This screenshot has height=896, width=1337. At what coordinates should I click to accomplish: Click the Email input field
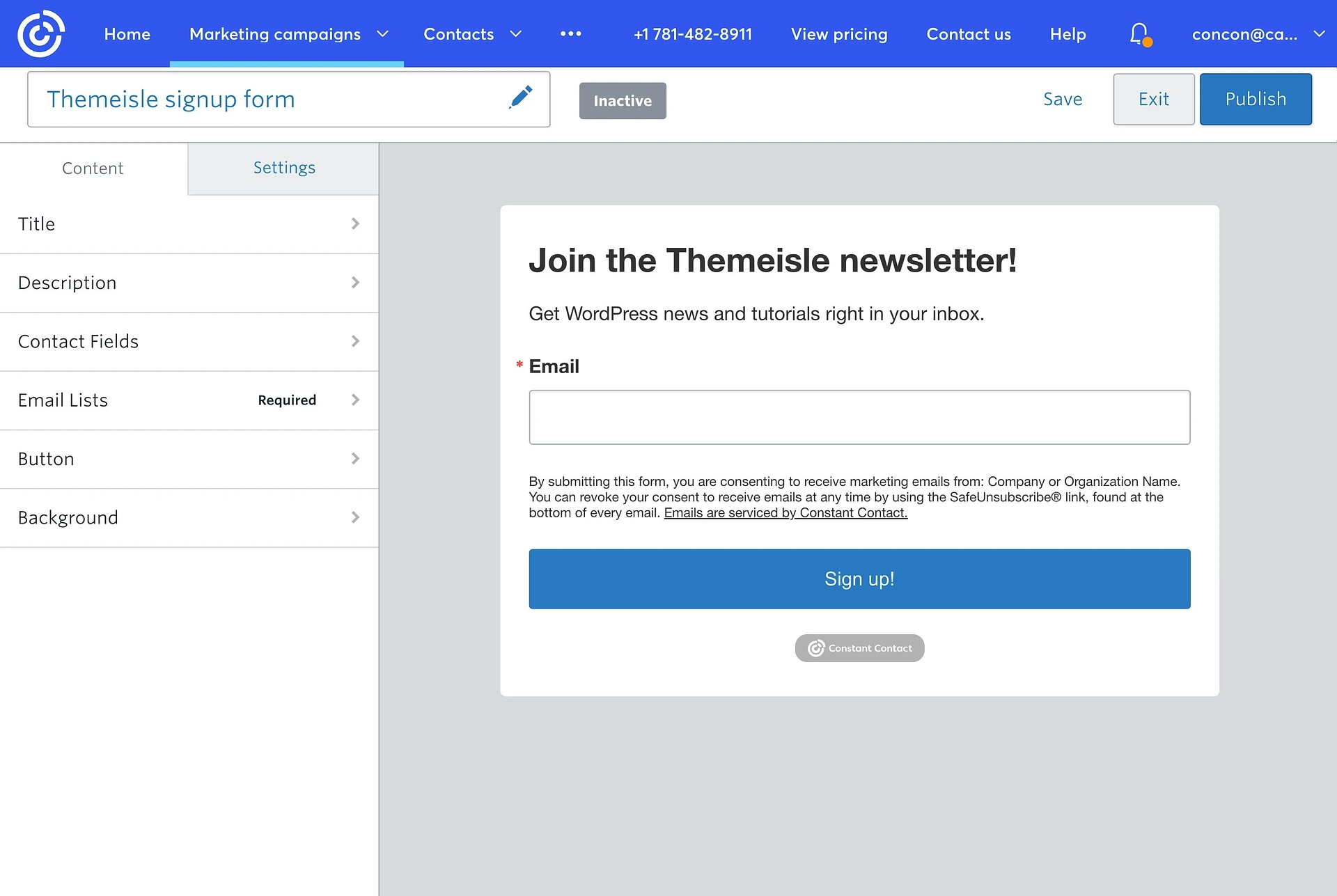859,417
